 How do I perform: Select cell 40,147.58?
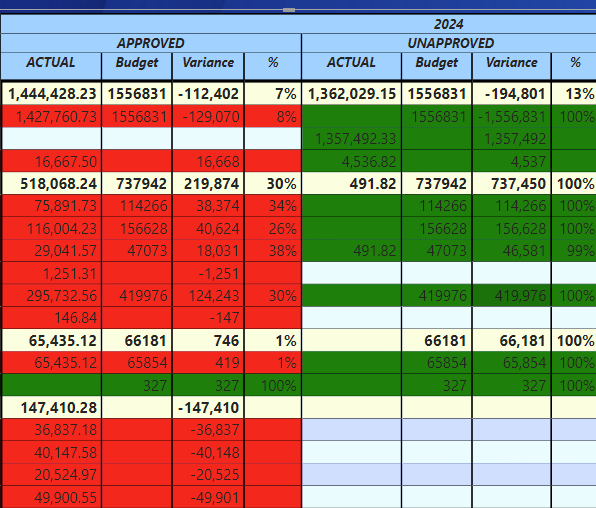click(52, 452)
